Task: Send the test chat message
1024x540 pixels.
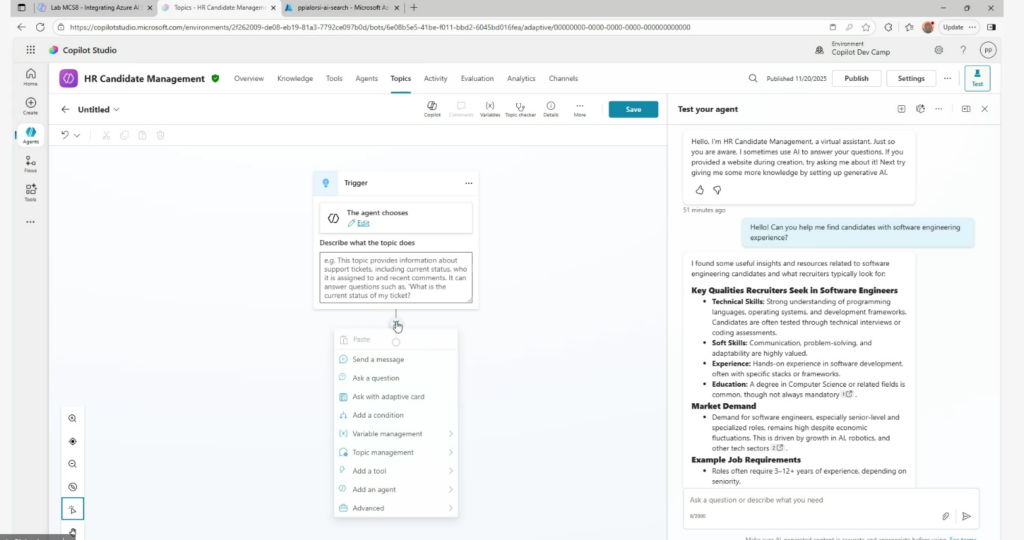Action: point(967,516)
